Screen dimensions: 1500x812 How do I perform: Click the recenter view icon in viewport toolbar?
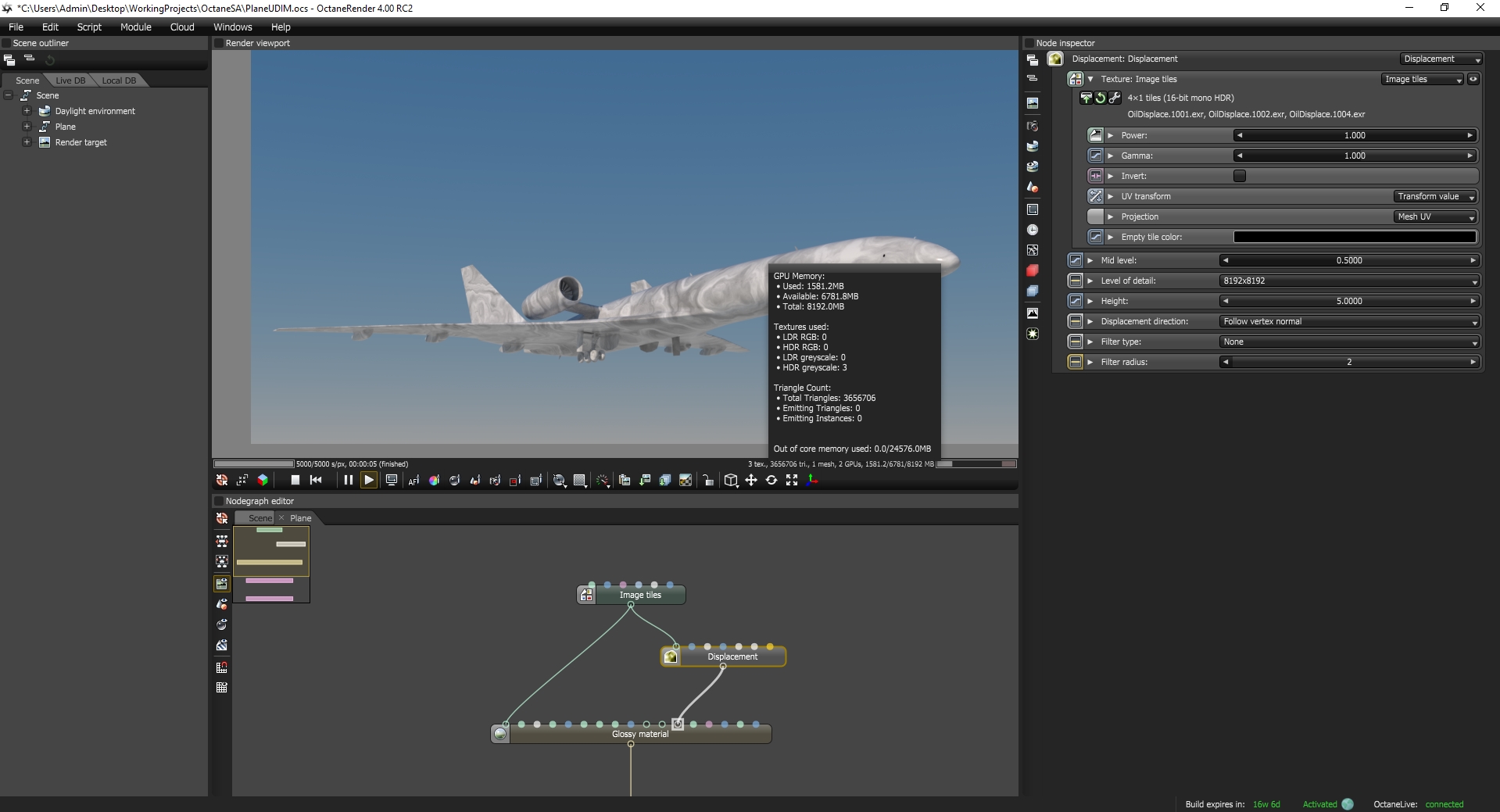coord(222,480)
